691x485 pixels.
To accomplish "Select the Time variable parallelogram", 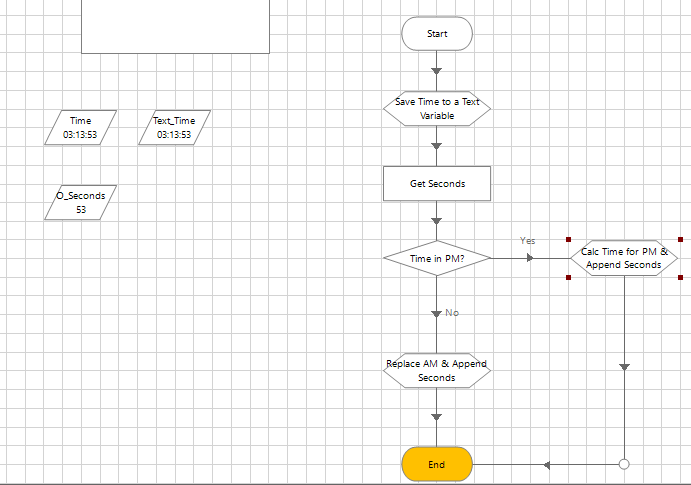I will [80, 127].
